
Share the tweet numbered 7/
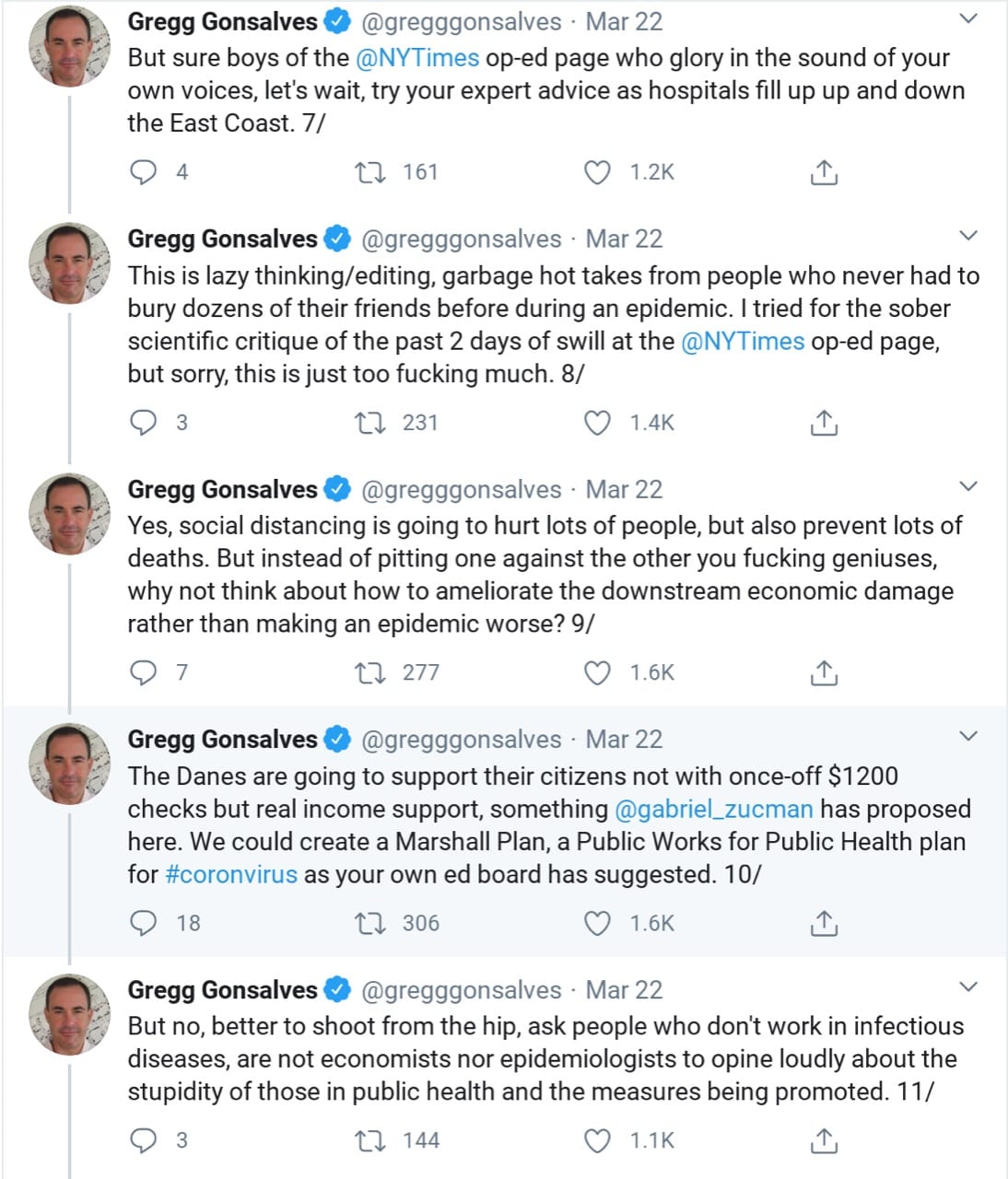[x=823, y=172]
